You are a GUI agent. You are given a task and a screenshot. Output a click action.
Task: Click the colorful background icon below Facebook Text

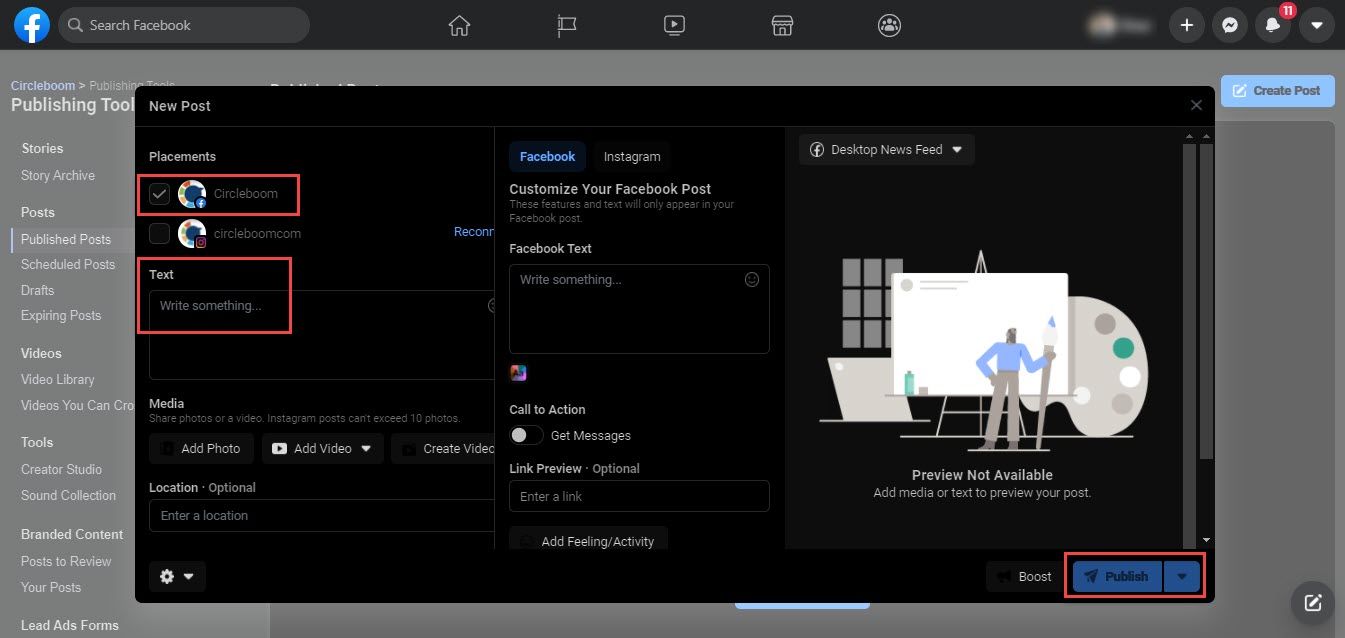pyautogui.click(x=518, y=373)
